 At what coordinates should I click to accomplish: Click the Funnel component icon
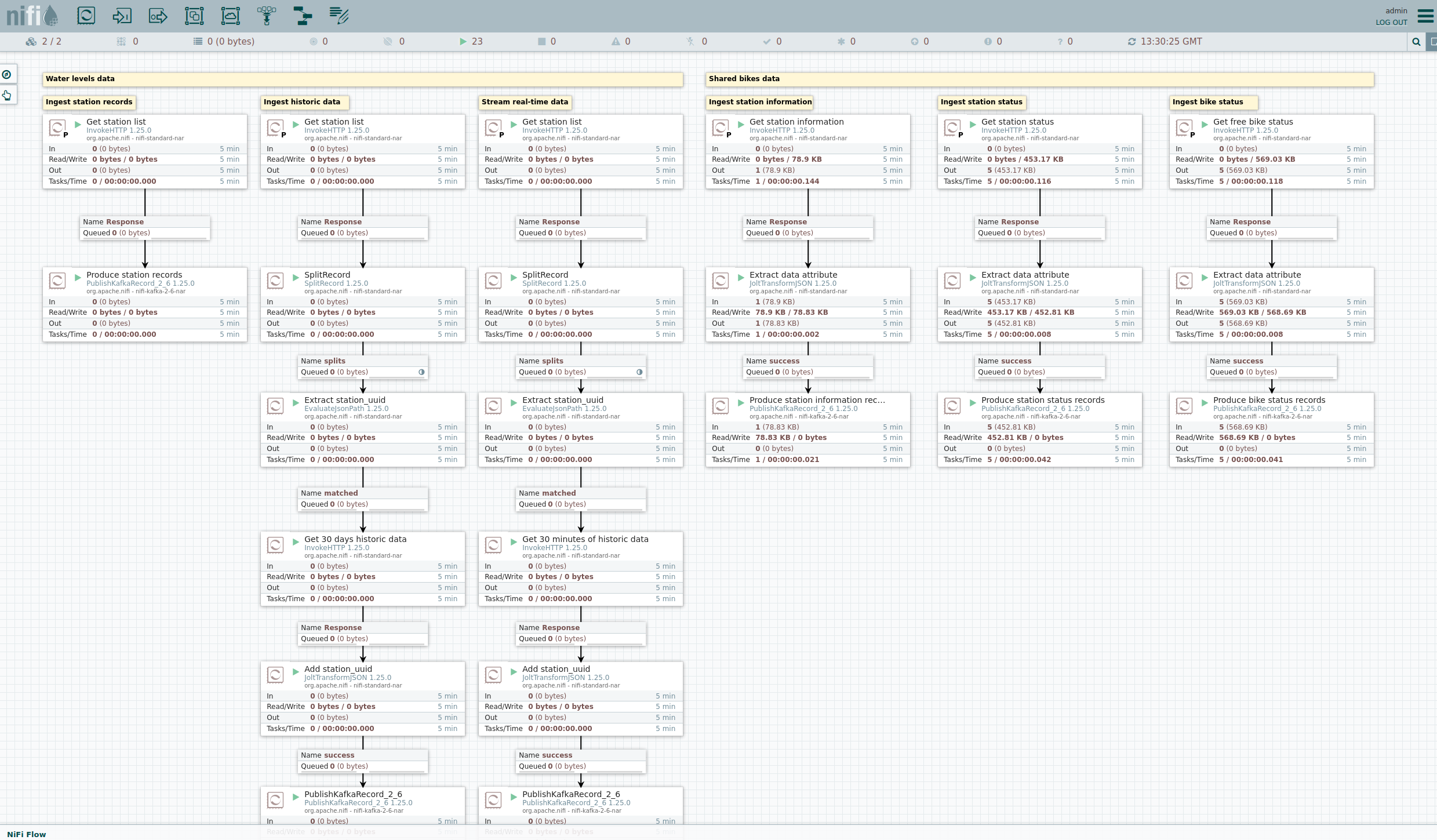tap(267, 16)
